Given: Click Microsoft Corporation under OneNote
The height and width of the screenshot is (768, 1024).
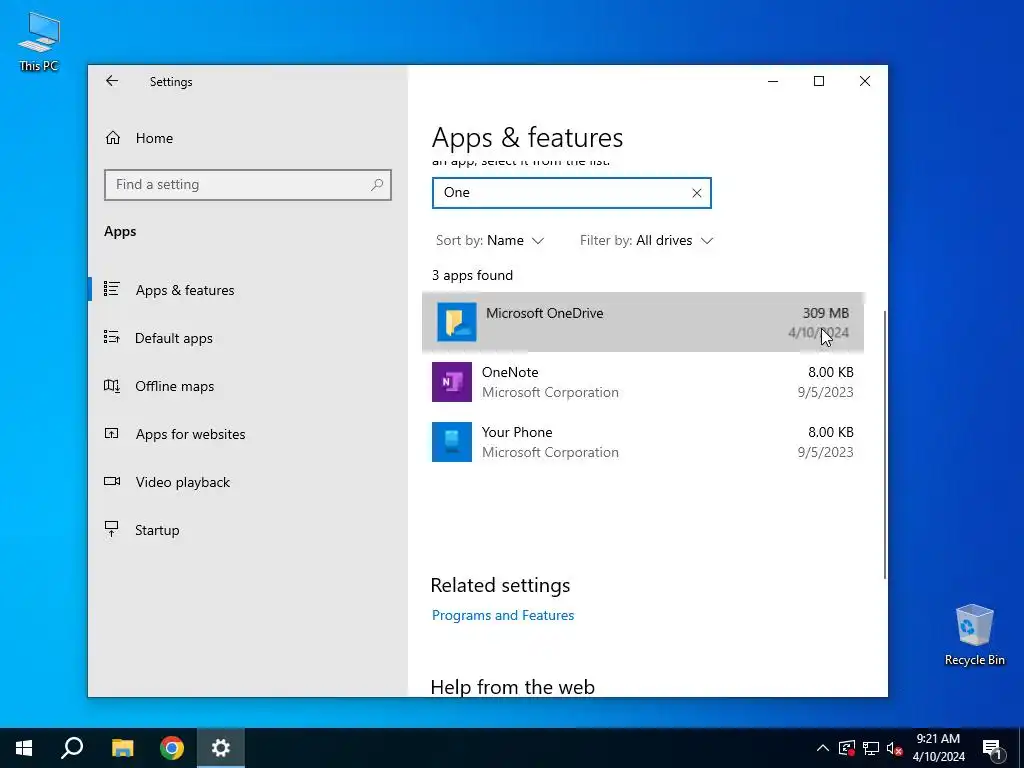Looking at the screenshot, I should [x=550, y=392].
